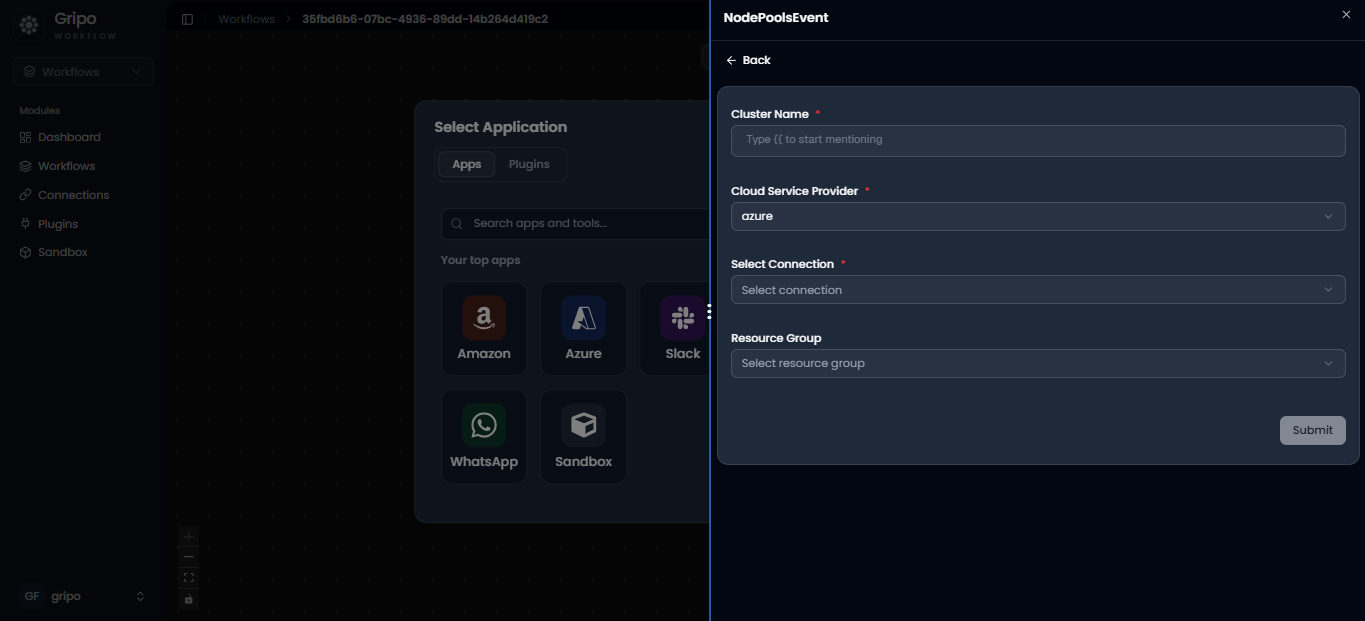Close the NodePoolsEvent panel
Viewport: 1365px width, 621px height.
click(1346, 14)
